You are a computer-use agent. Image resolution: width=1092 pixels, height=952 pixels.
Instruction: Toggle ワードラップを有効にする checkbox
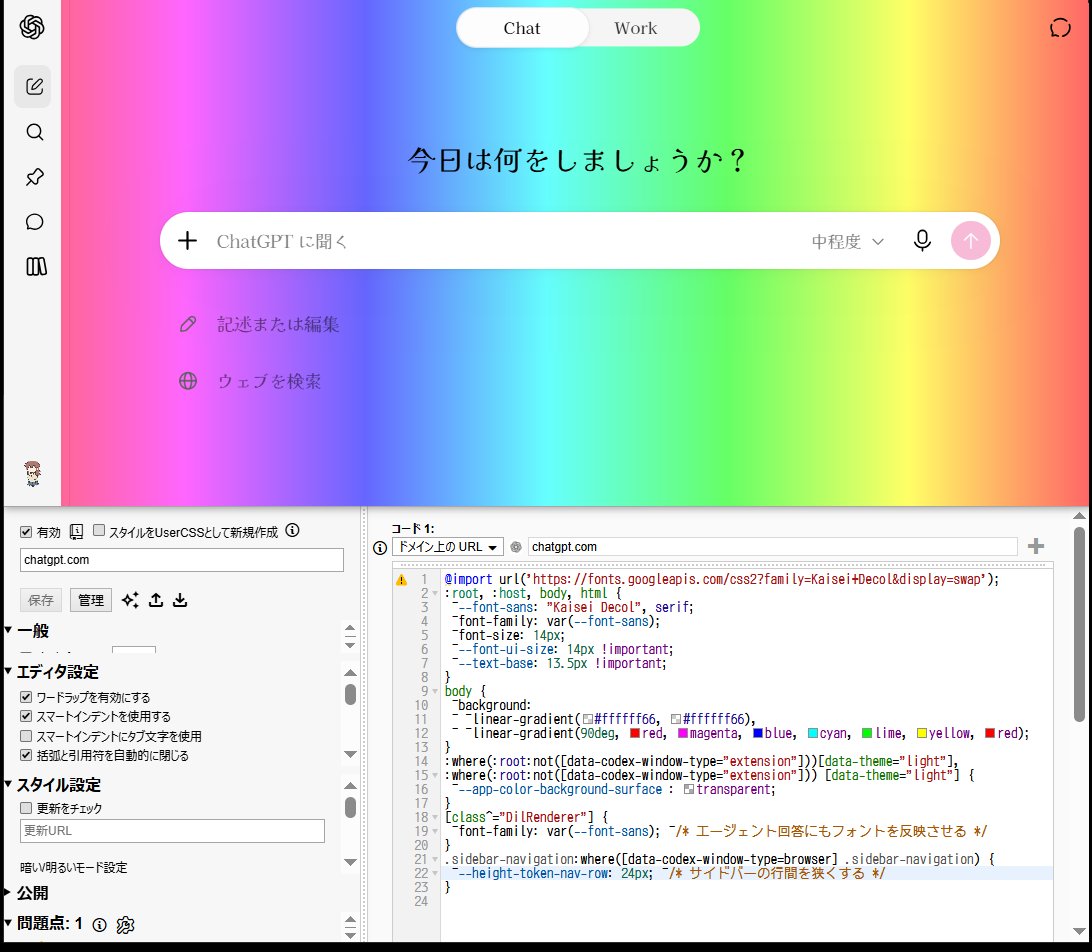26,697
